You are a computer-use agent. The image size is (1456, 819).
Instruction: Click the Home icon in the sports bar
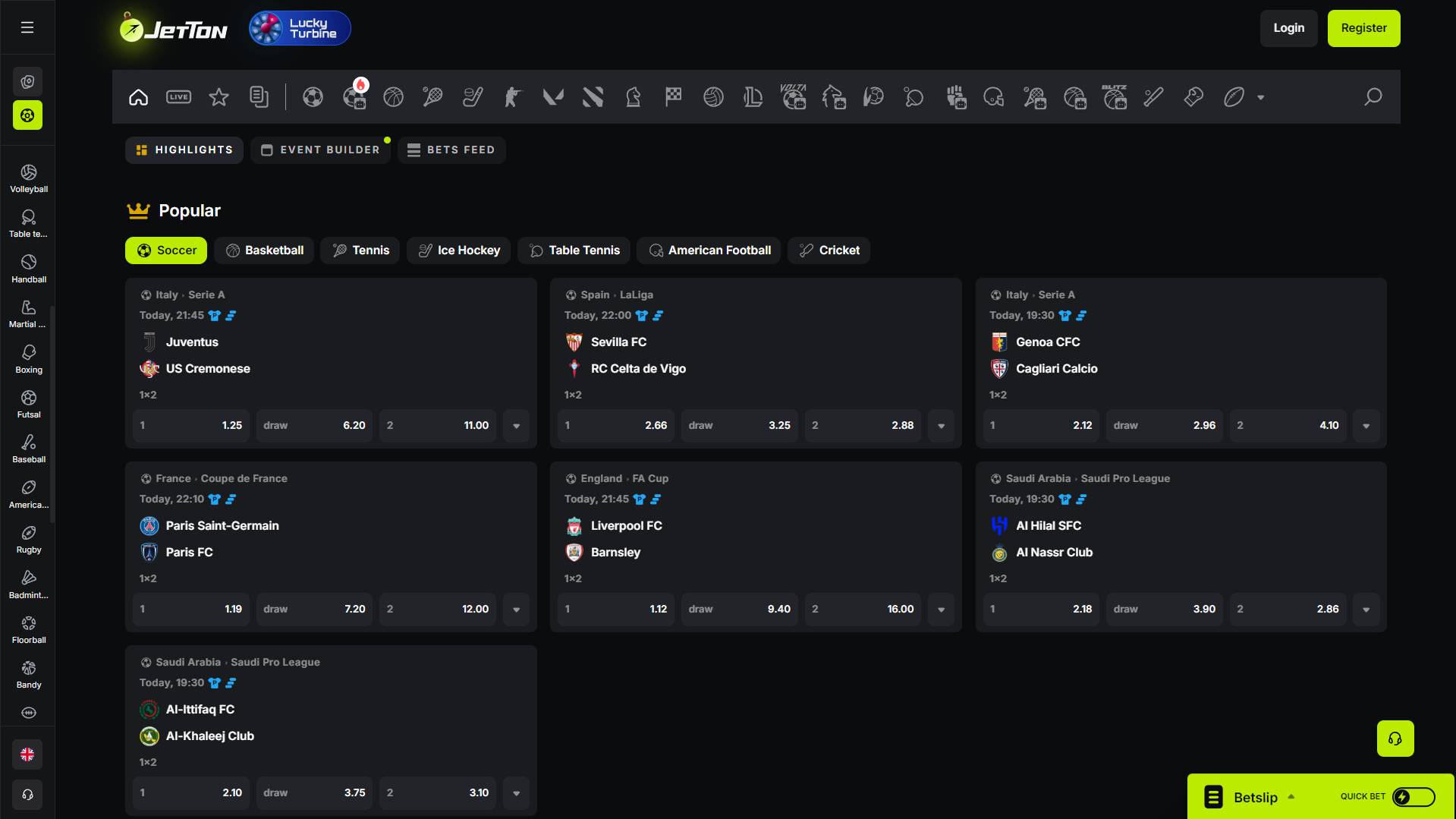click(x=138, y=97)
